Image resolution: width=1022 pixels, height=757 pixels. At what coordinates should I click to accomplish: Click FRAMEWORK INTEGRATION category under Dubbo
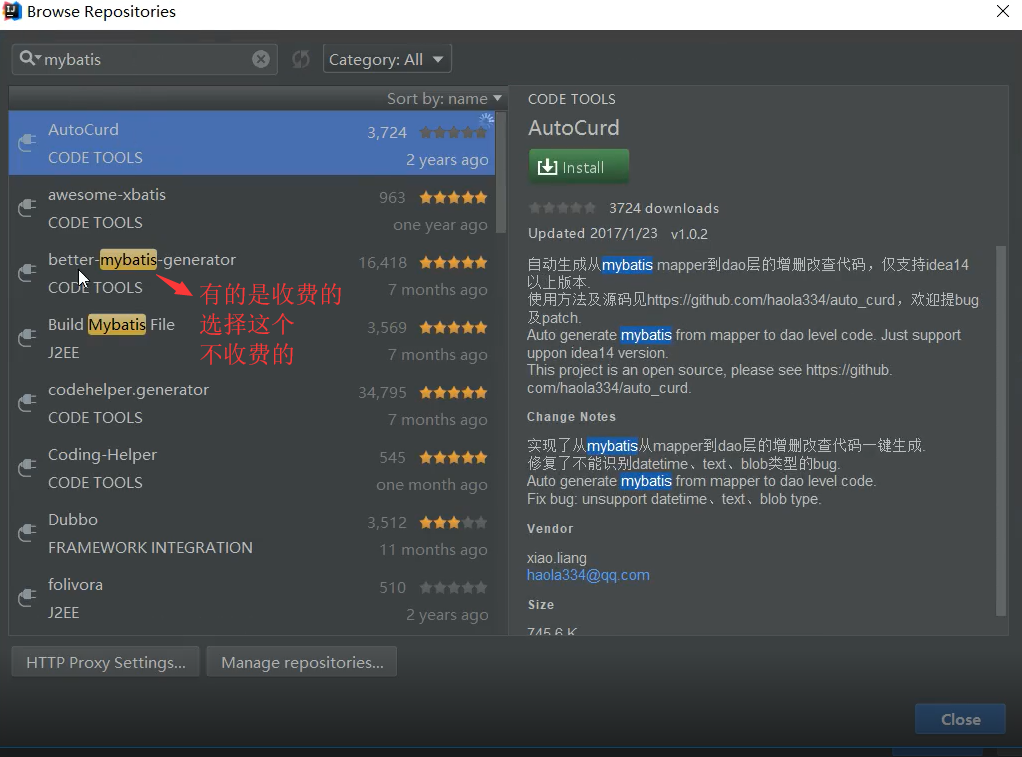point(151,548)
